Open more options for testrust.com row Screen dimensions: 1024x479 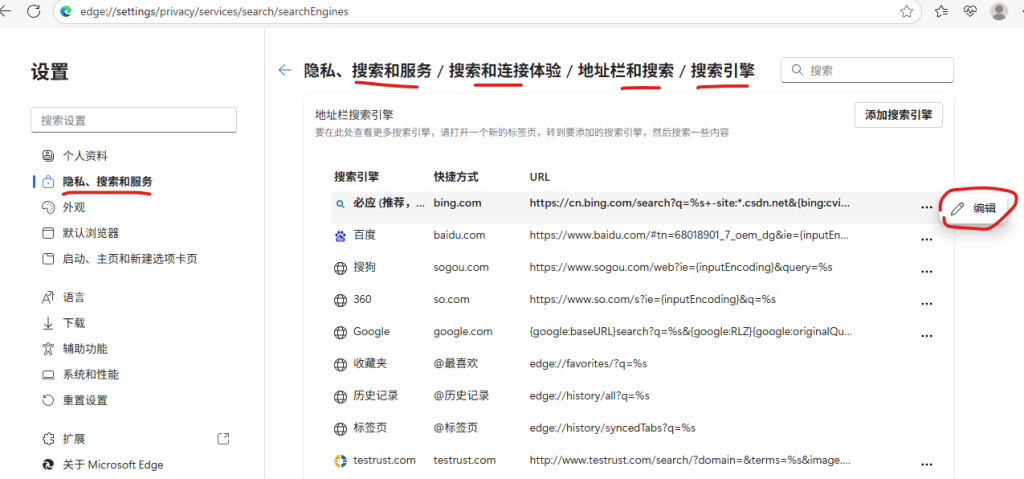pyautogui.click(x=926, y=464)
